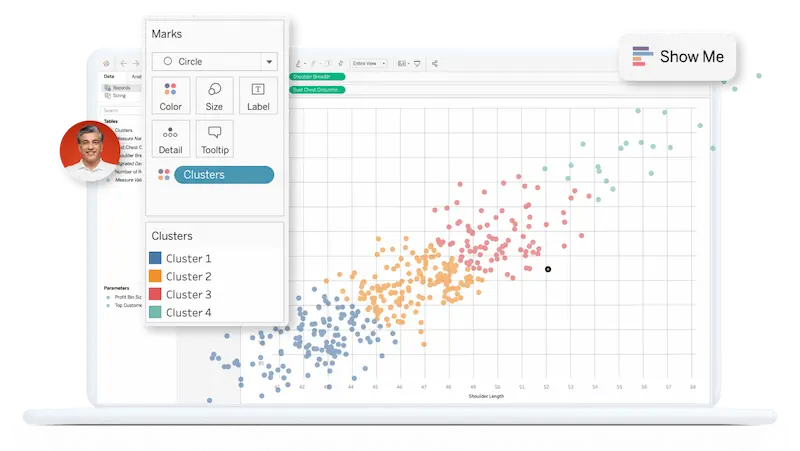
Task: Click the Show Me button
Action: point(678,56)
